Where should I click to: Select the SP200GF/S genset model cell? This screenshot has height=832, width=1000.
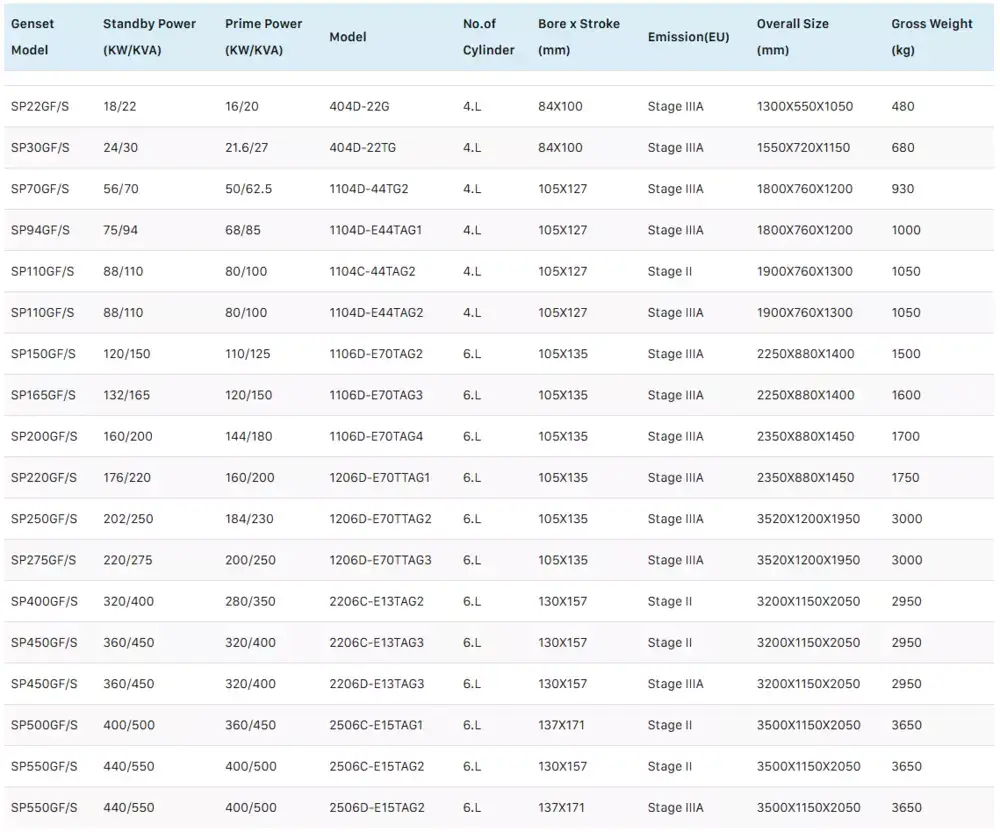44,437
